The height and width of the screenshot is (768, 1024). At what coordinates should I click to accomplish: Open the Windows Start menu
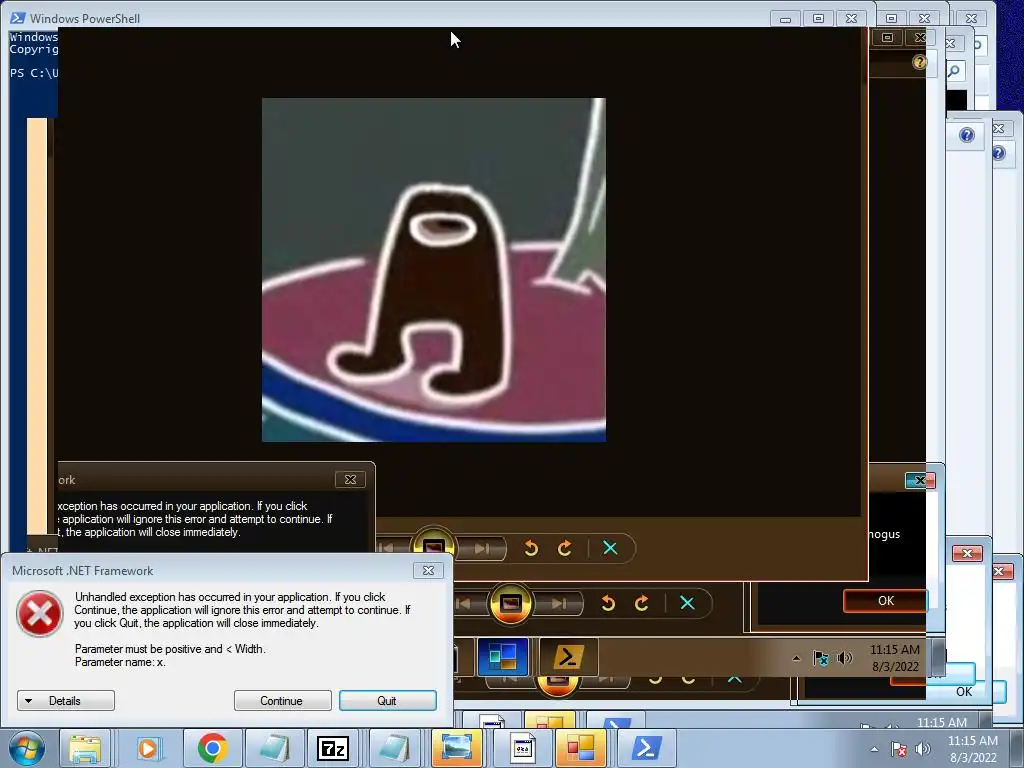click(27, 748)
